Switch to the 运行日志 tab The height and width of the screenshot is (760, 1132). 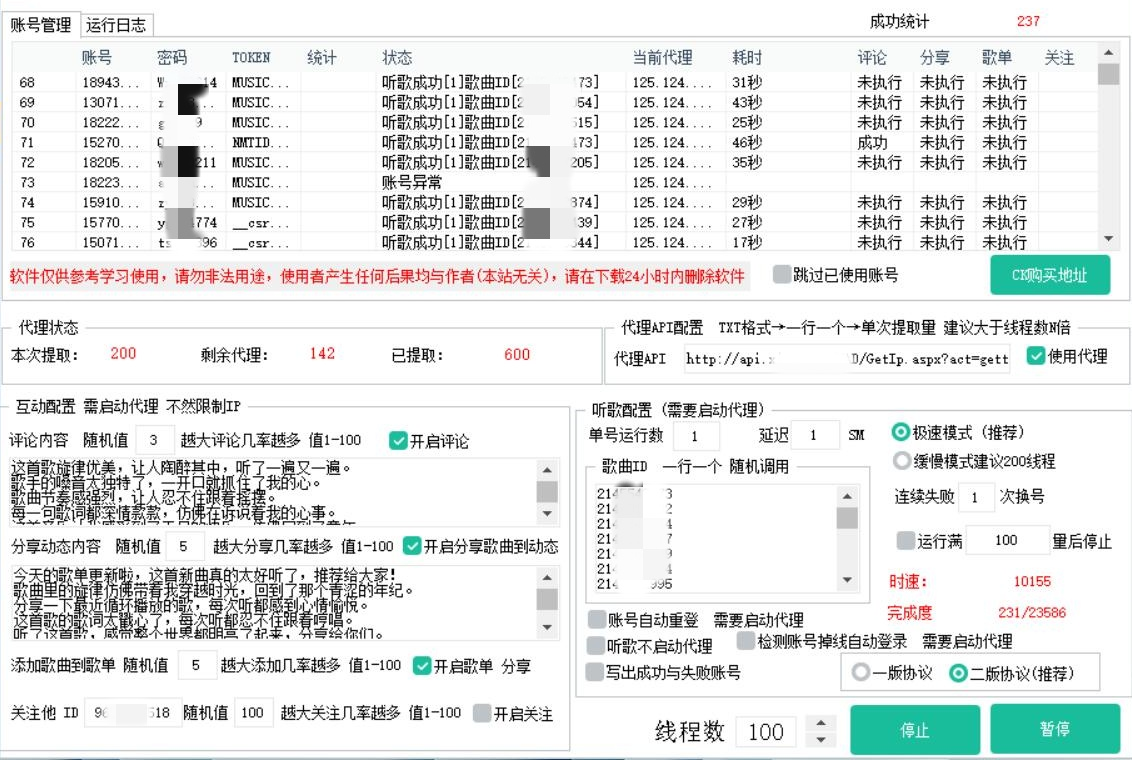[116, 25]
